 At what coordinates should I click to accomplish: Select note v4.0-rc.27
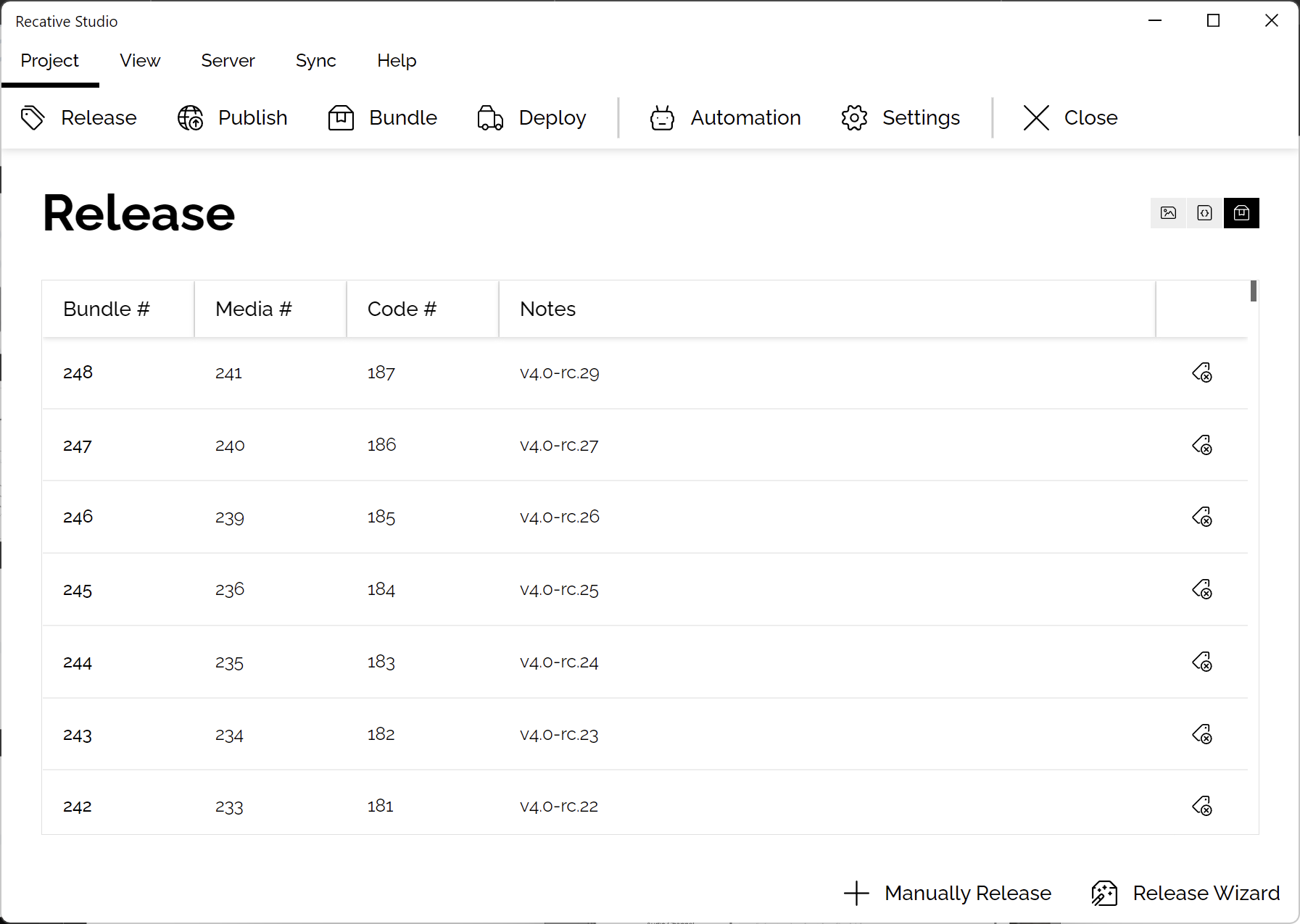pyautogui.click(x=559, y=446)
